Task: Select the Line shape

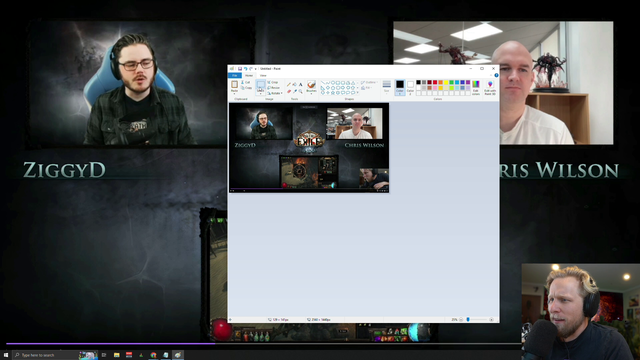Action: point(323,82)
